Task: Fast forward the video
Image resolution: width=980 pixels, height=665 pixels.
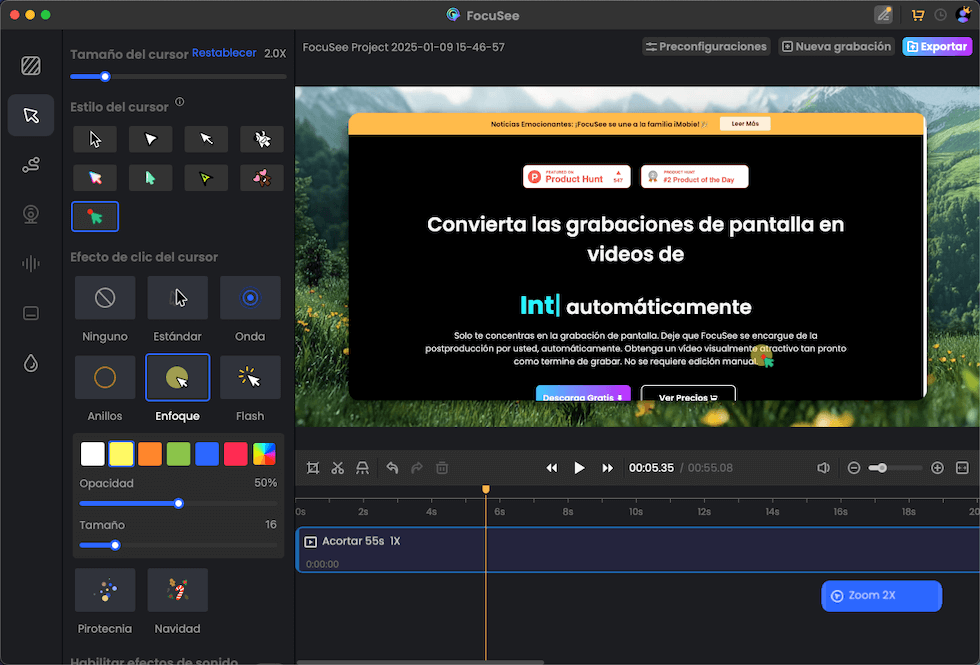Action: (x=608, y=468)
